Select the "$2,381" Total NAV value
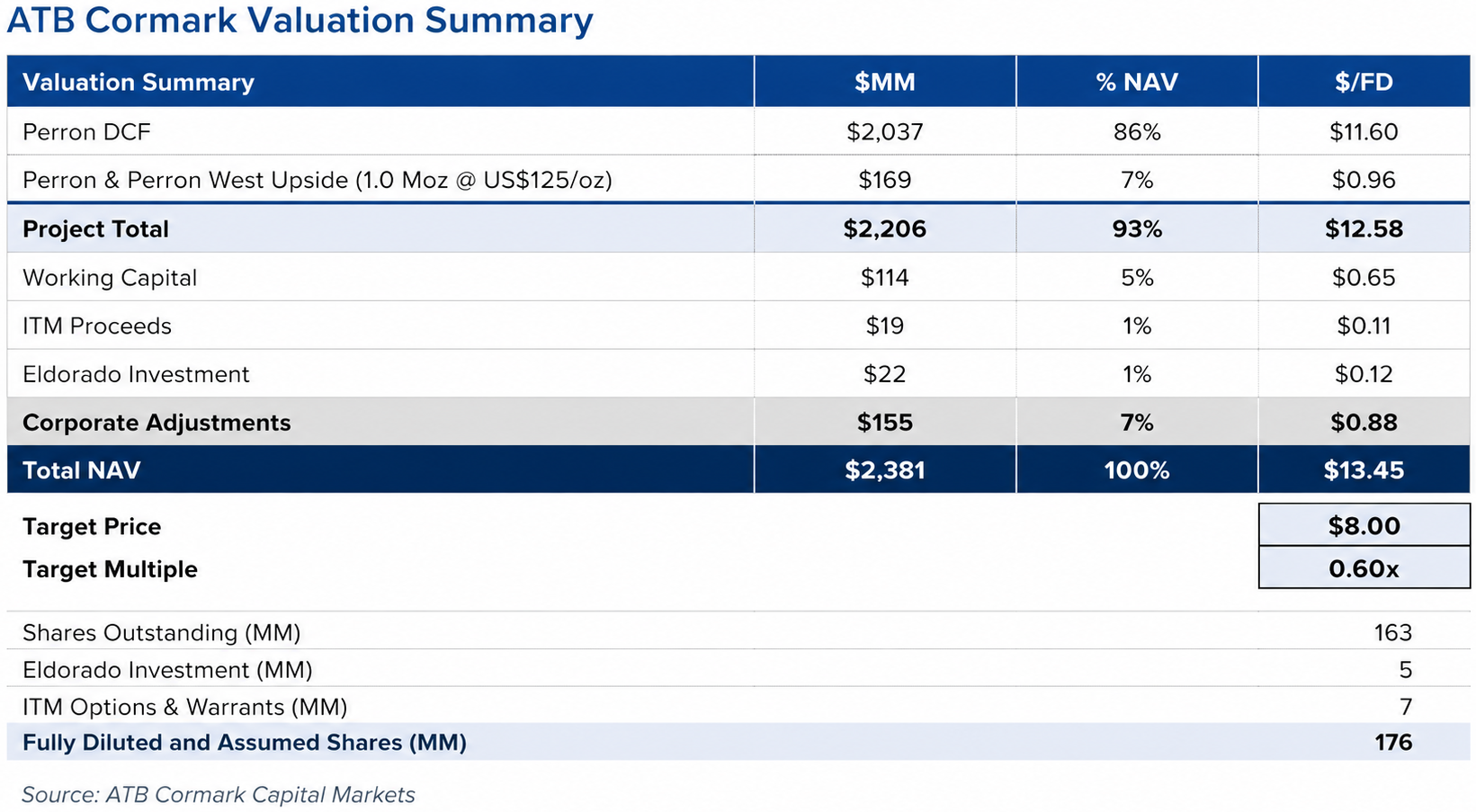The height and width of the screenshot is (812, 1476). point(885,470)
